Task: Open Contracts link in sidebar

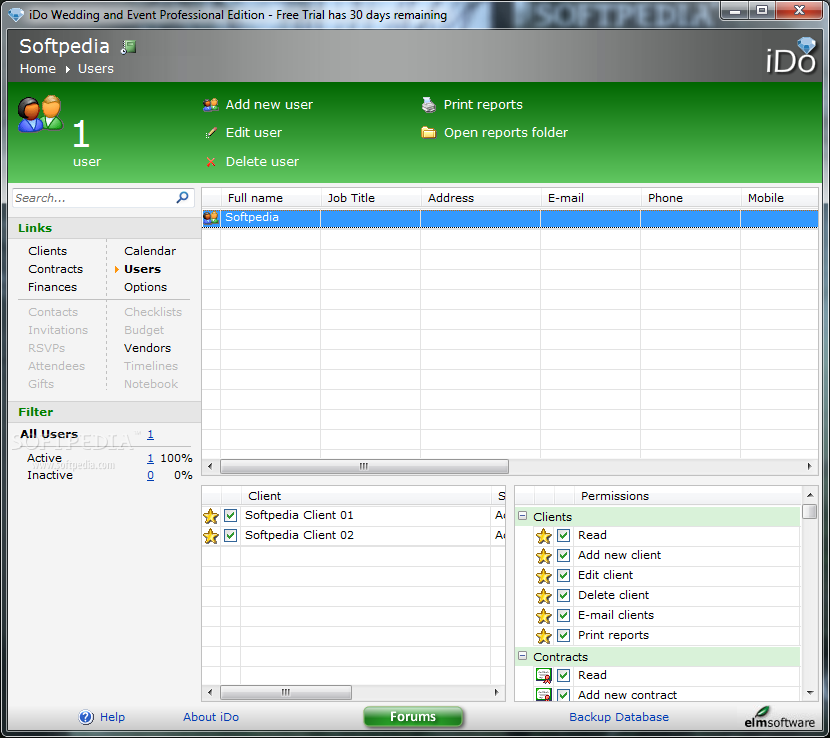Action: click(x=56, y=269)
